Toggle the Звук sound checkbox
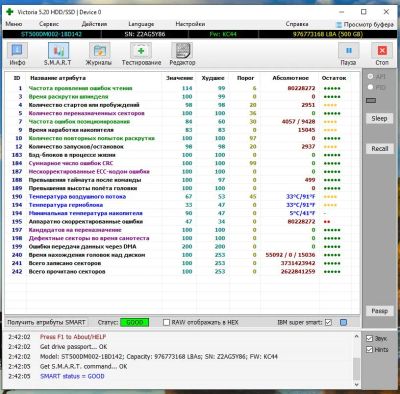 [369, 339]
